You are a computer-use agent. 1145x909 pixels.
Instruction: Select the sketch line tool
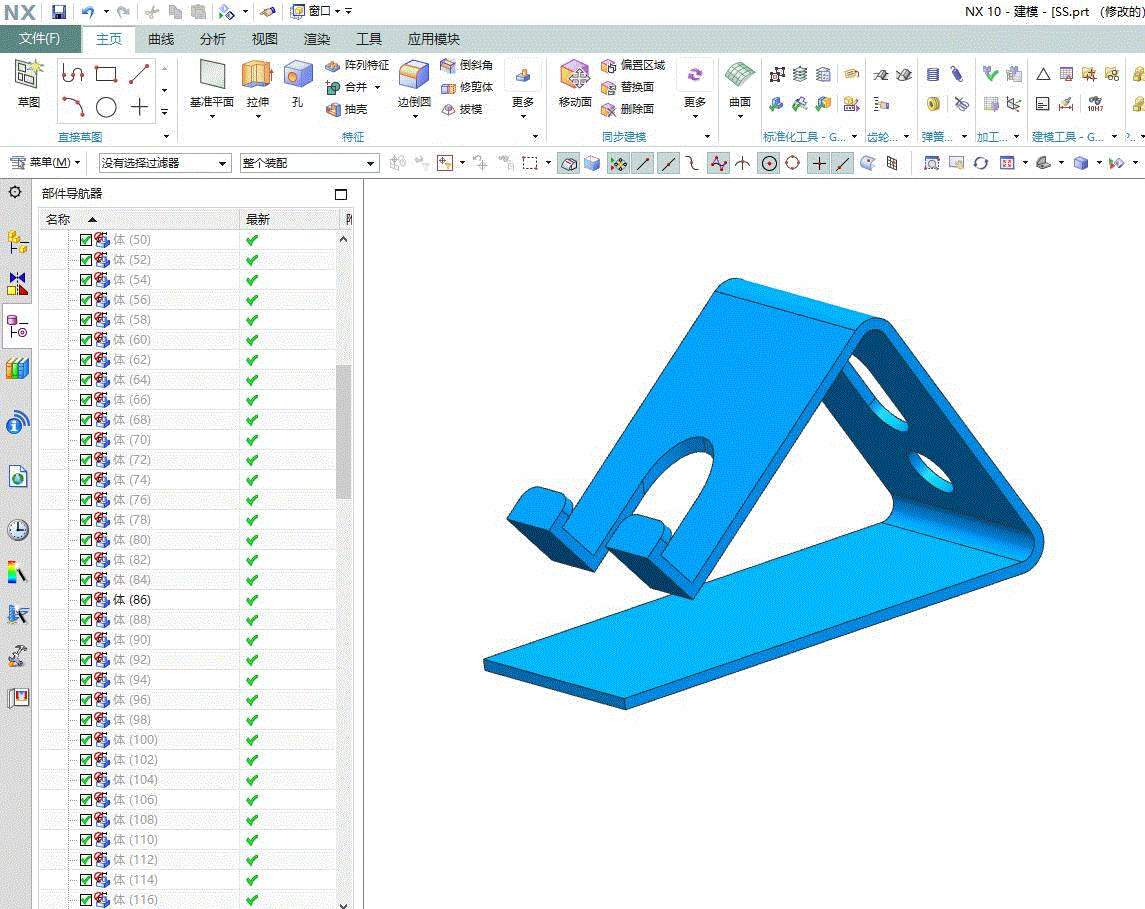[x=139, y=74]
